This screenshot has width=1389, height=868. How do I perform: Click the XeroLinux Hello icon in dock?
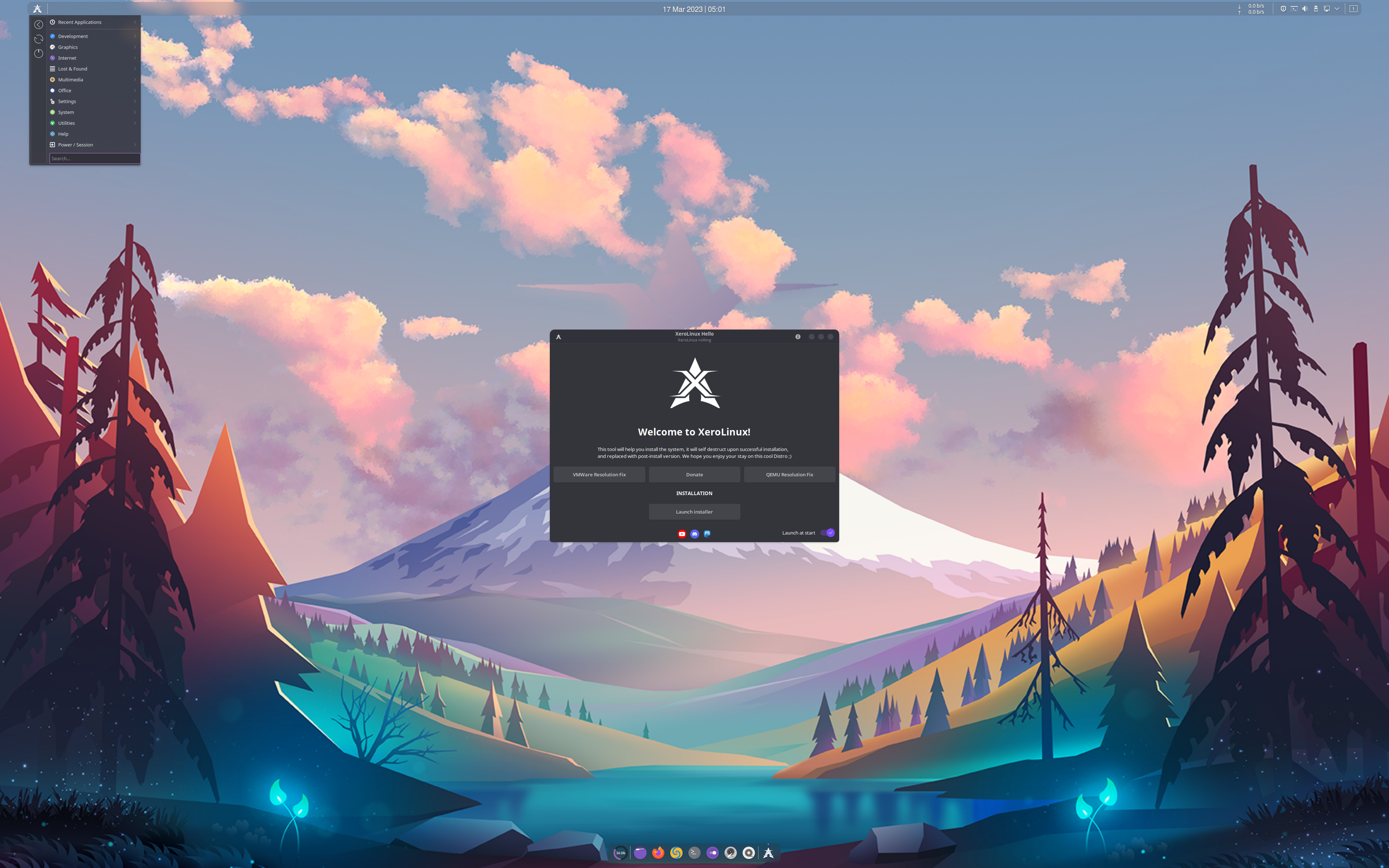point(769,852)
